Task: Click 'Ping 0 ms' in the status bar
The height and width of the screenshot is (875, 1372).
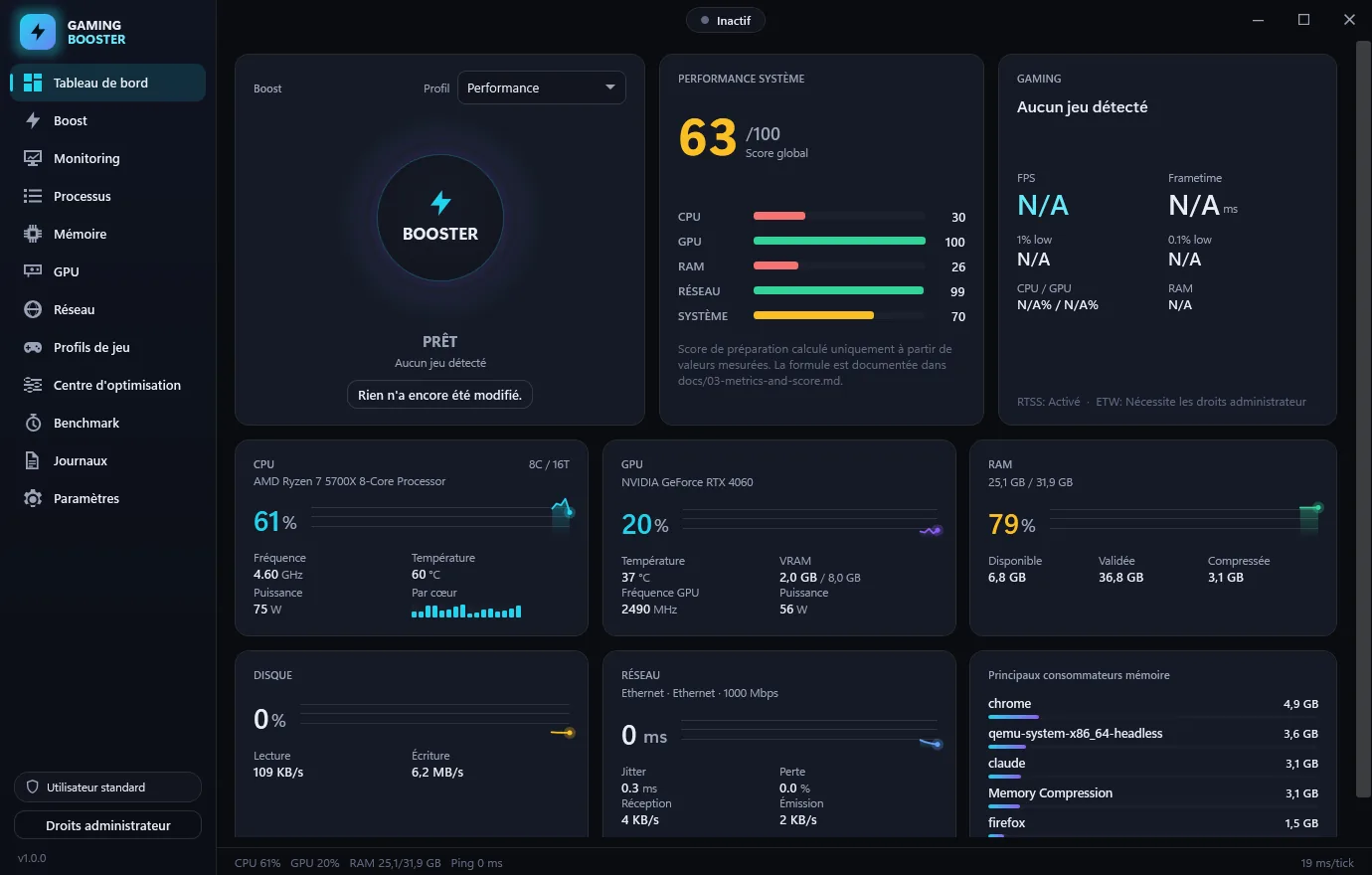Action: pyautogui.click(x=476, y=863)
